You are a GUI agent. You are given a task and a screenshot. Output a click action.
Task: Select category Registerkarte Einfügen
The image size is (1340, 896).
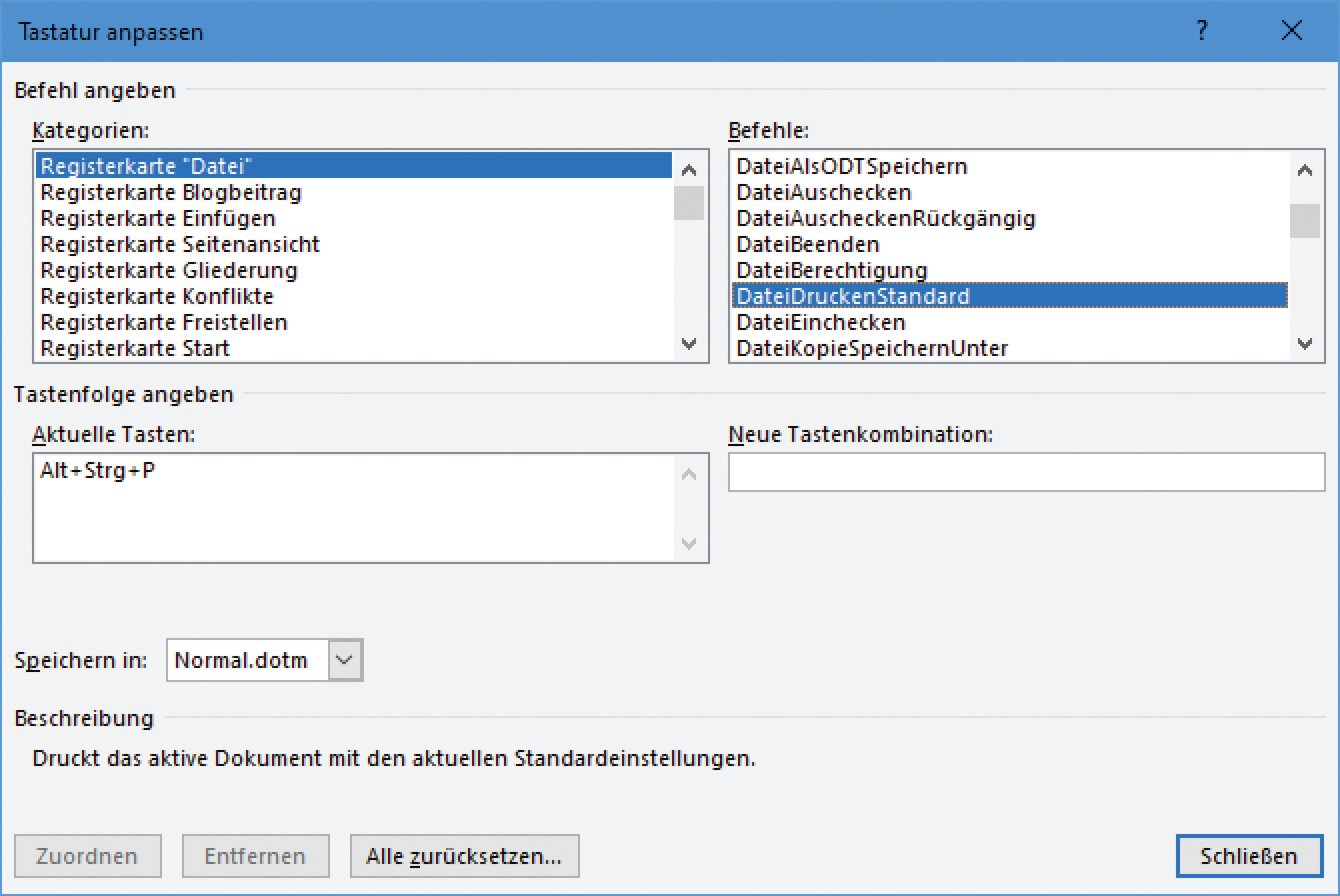(158, 219)
